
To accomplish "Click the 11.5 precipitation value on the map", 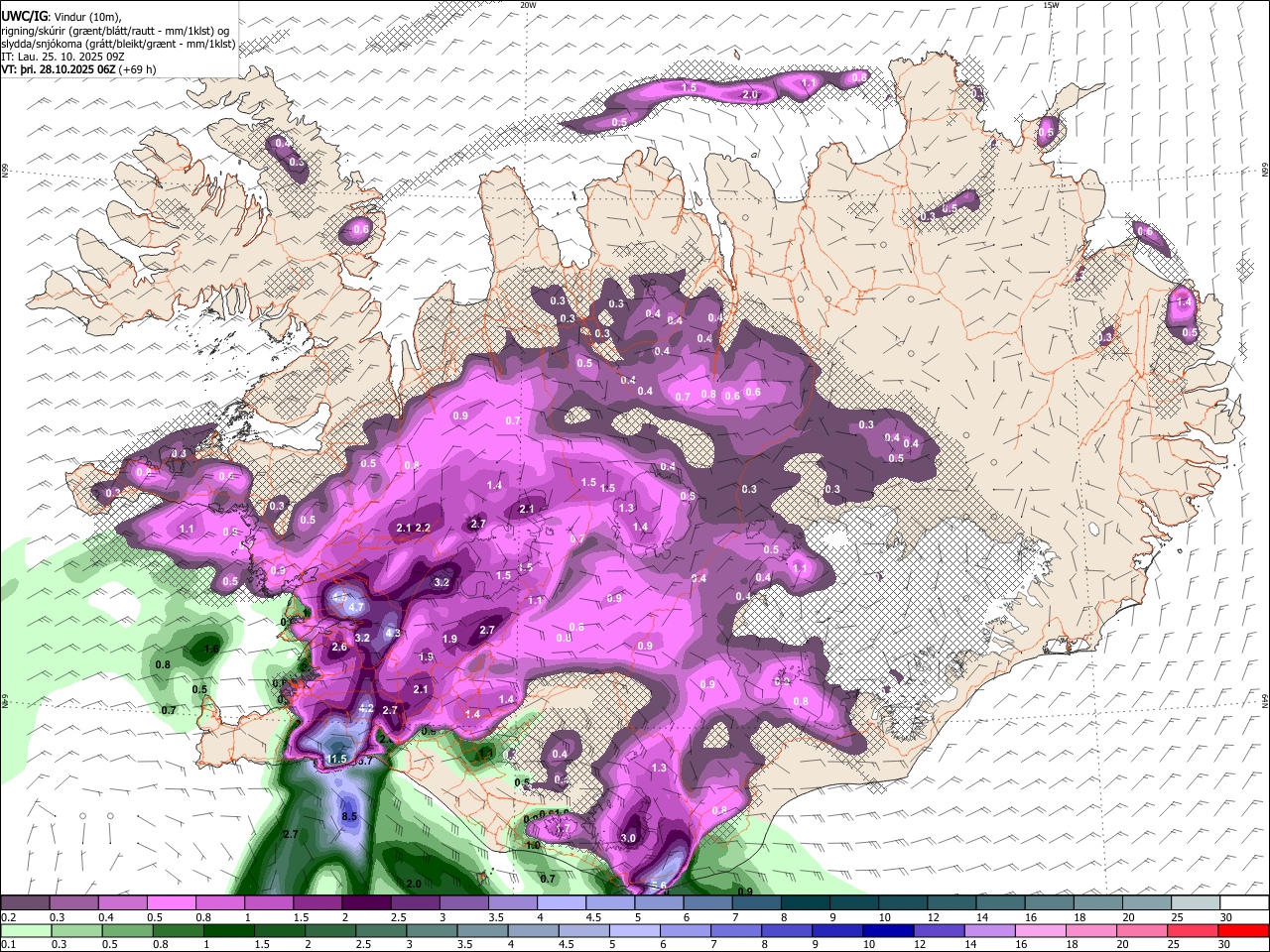I will point(337,759).
